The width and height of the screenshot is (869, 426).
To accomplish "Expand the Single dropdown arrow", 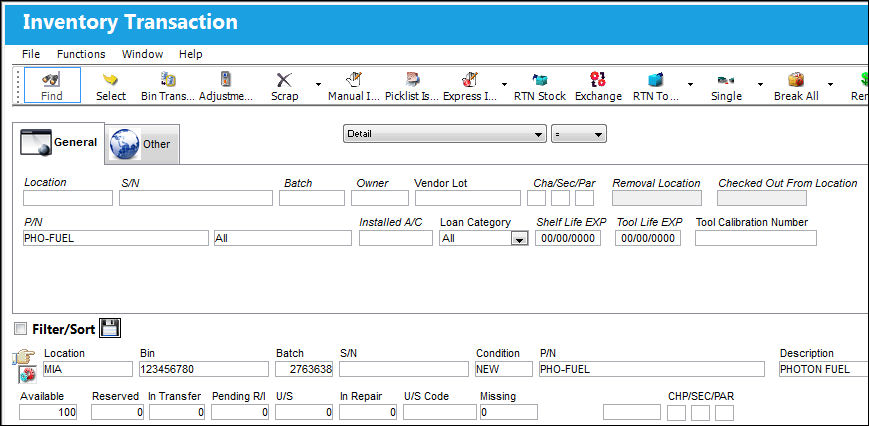I will (x=760, y=84).
